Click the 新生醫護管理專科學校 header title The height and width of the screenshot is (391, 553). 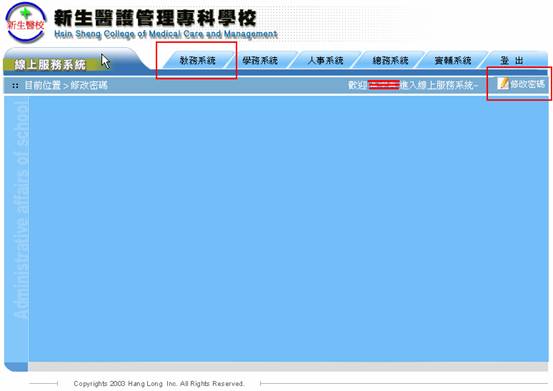155,18
